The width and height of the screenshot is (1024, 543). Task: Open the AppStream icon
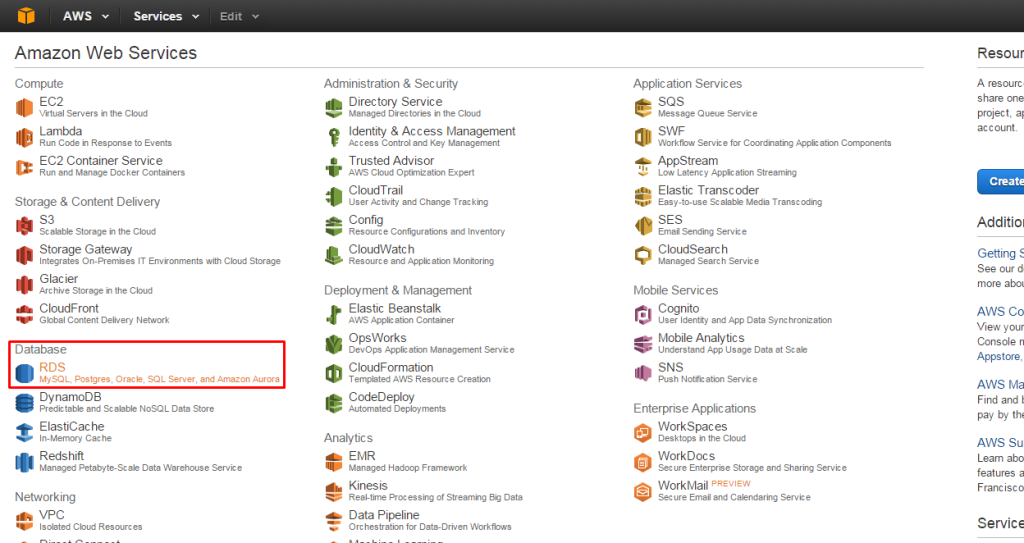pyautogui.click(x=643, y=167)
